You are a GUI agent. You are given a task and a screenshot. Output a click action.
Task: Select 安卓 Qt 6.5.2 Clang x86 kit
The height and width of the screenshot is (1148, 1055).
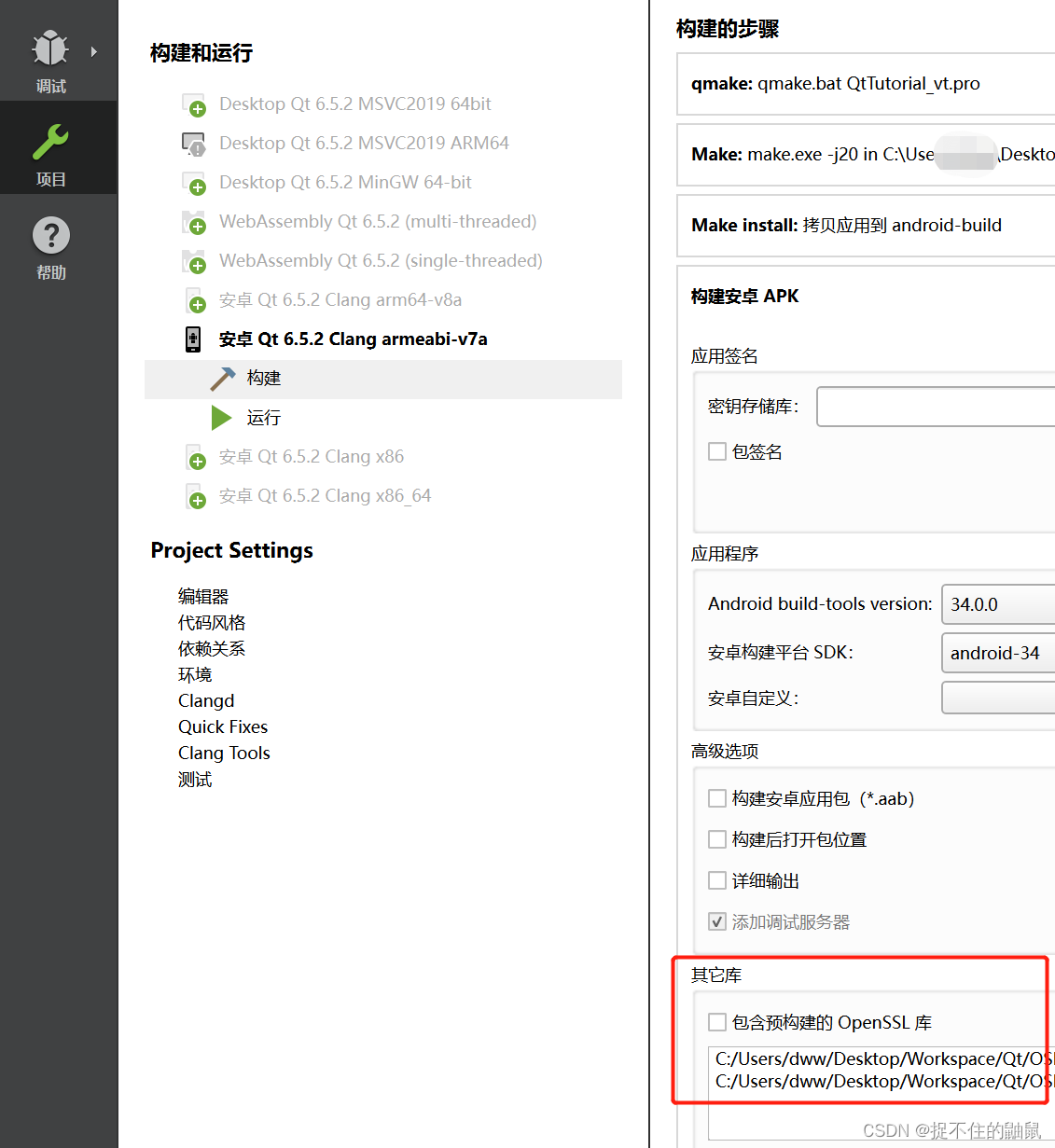point(312,457)
